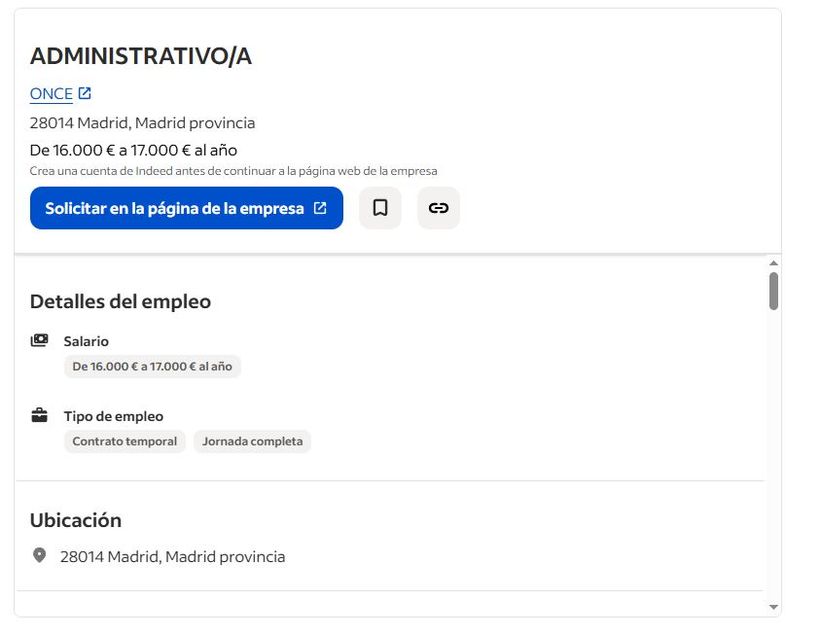Click the scrollbar up arrow
This screenshot has height=630, width=820.
point(773,263)
